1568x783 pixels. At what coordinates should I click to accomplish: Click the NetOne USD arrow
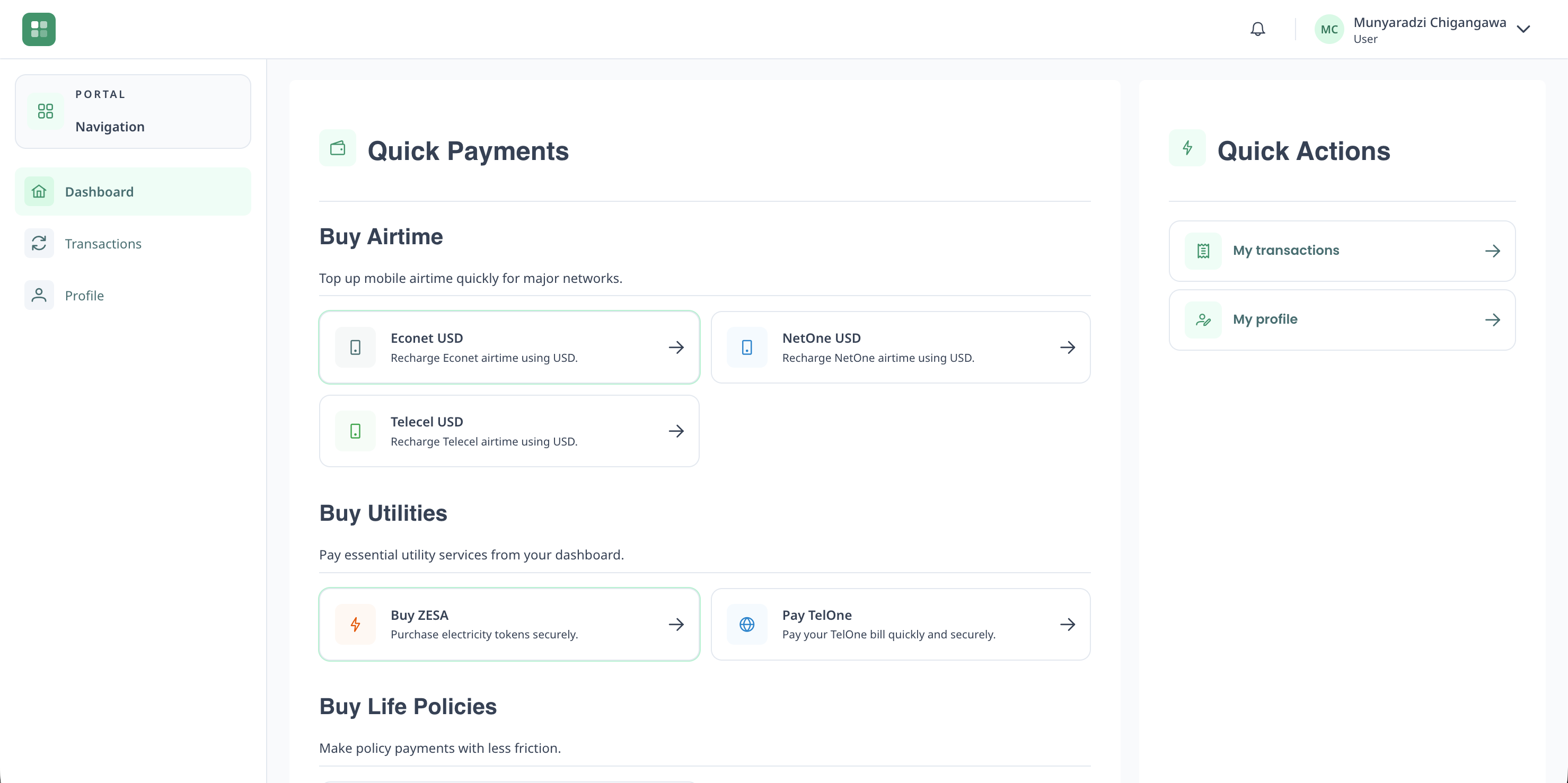1068,348
